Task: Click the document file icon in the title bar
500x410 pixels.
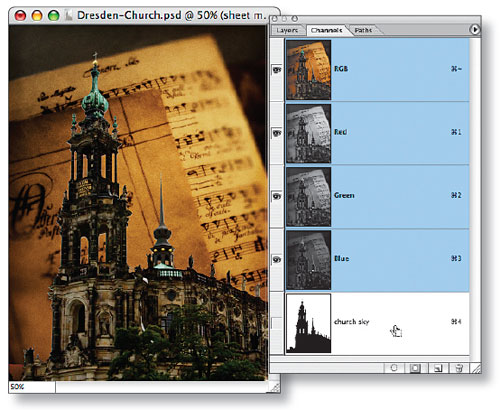Action: 69,15
